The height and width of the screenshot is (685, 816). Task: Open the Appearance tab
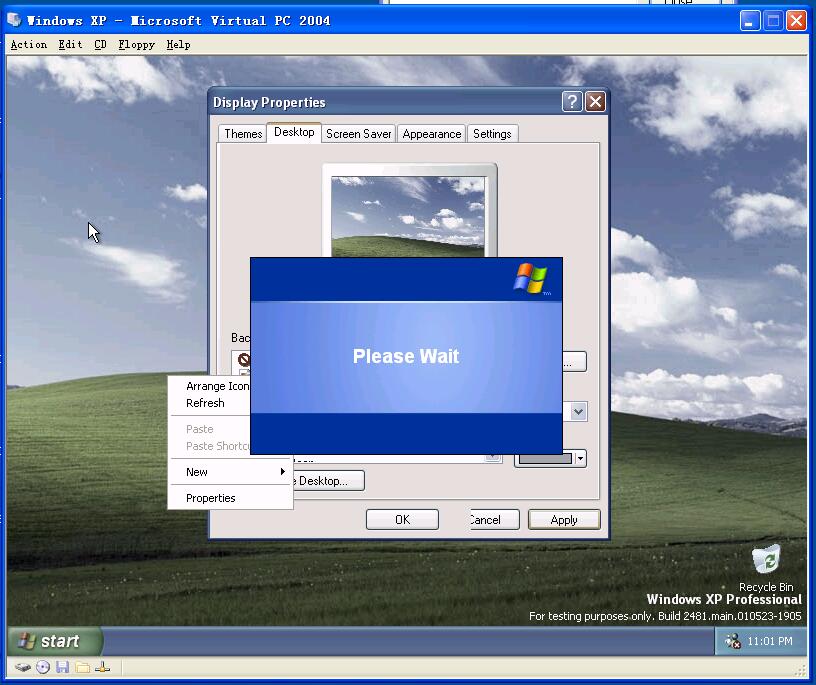pos(431,134)
